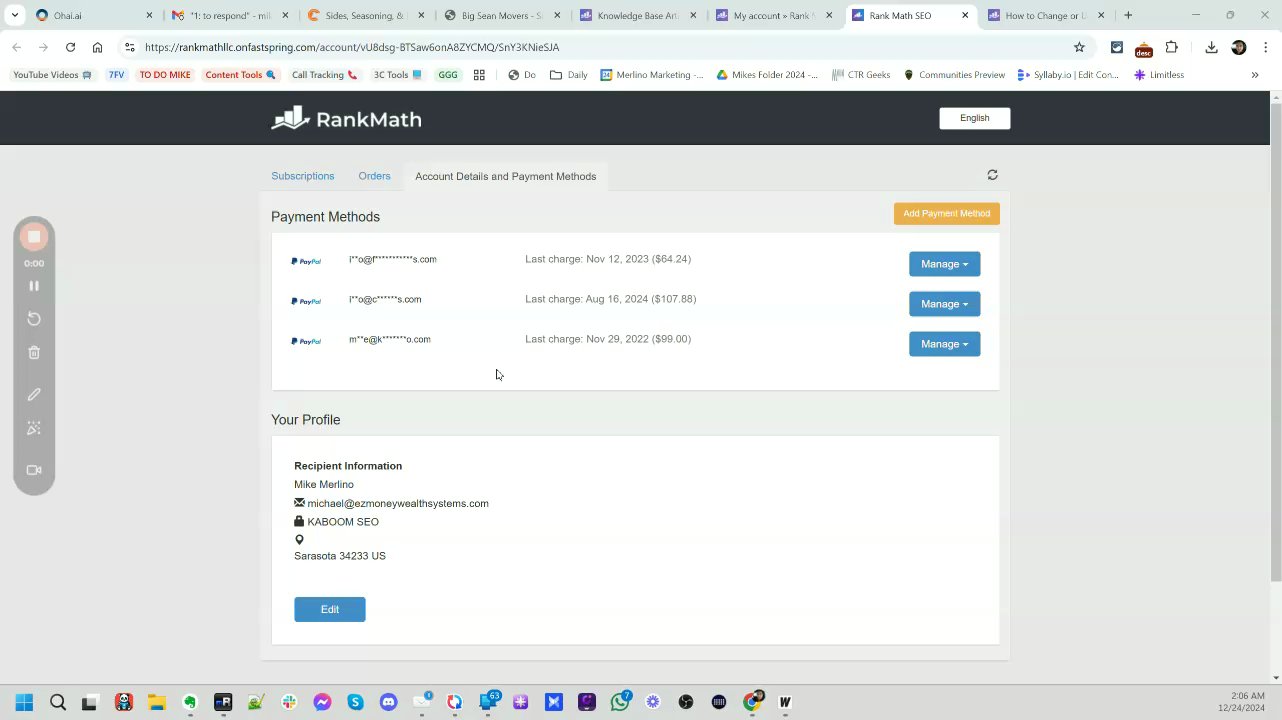Open Slack from the taskbar
The height and width of the screenshot is (720, 1282).
coord(289,702)
